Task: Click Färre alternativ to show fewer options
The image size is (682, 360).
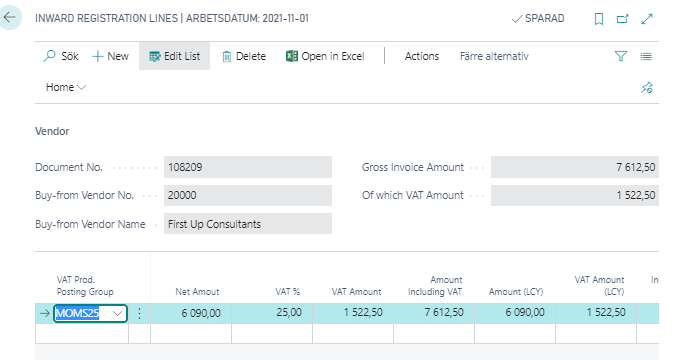Action: pos(494,56)
